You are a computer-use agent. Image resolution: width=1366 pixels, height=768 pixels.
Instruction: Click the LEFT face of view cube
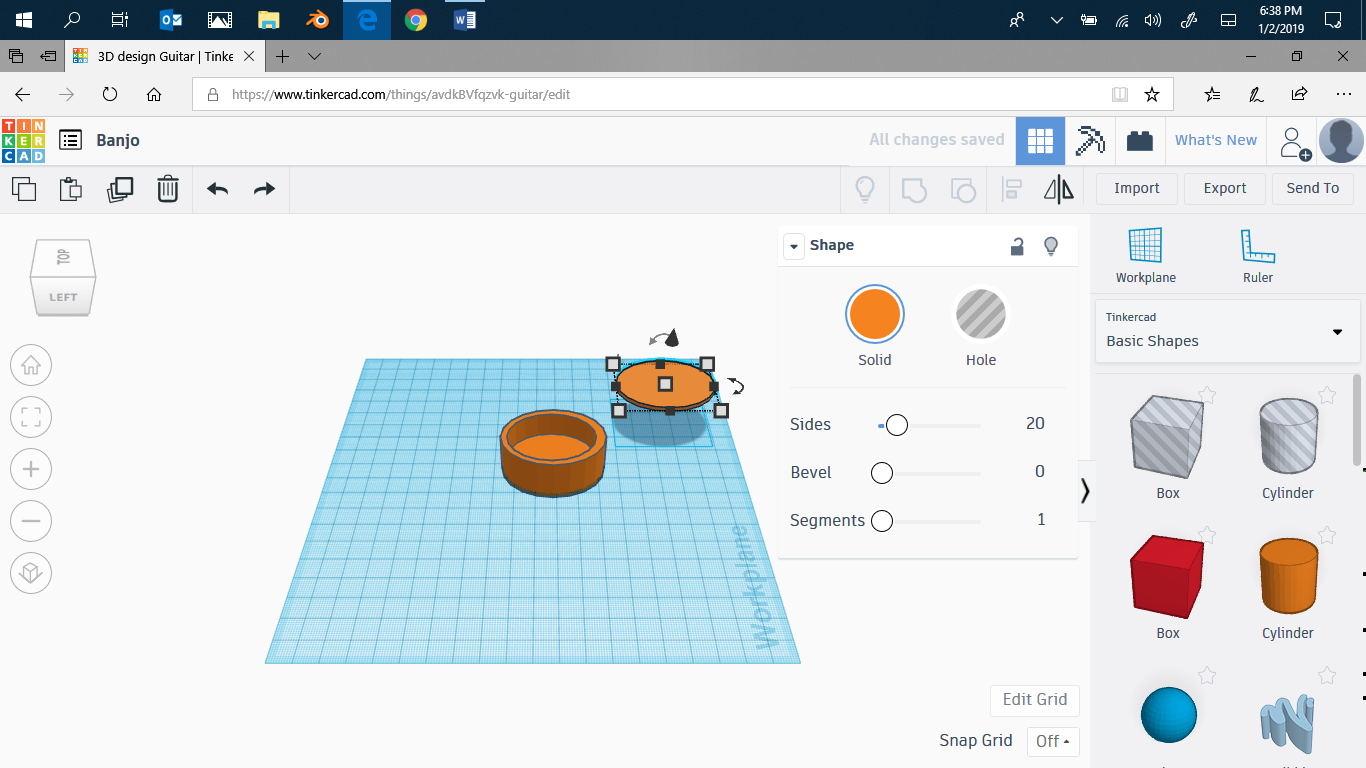click(63, 296)
